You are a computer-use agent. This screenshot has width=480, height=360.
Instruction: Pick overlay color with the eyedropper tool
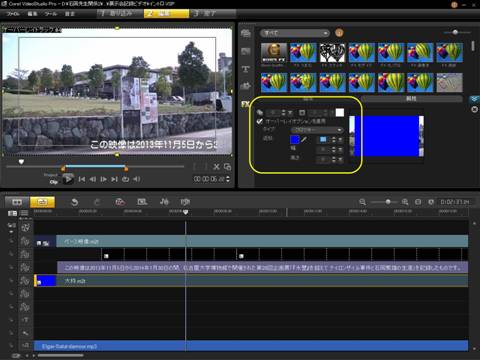click(304, 139)
